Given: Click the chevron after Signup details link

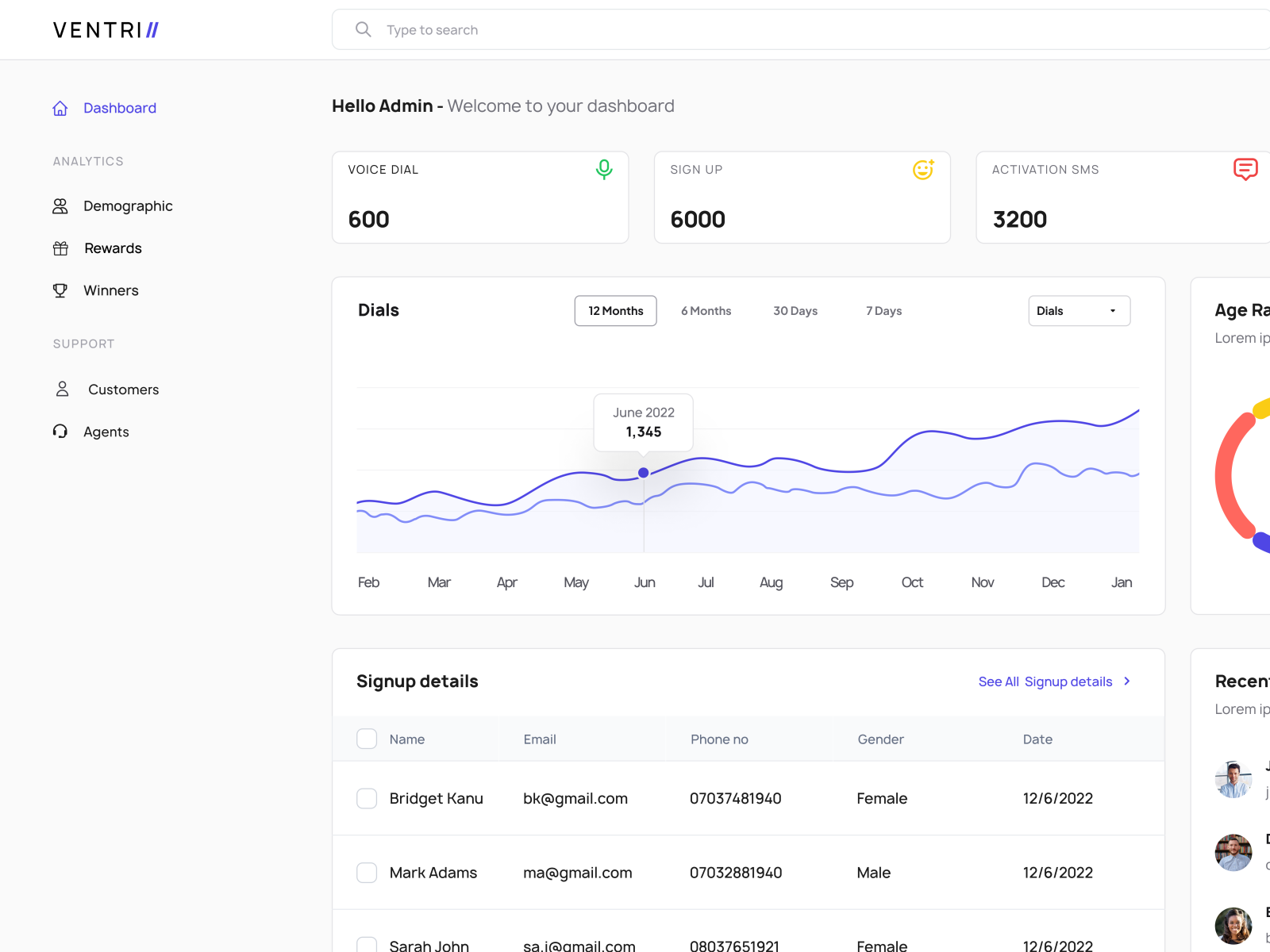Looking at the screenshot, I should [x=1126, y=681].
